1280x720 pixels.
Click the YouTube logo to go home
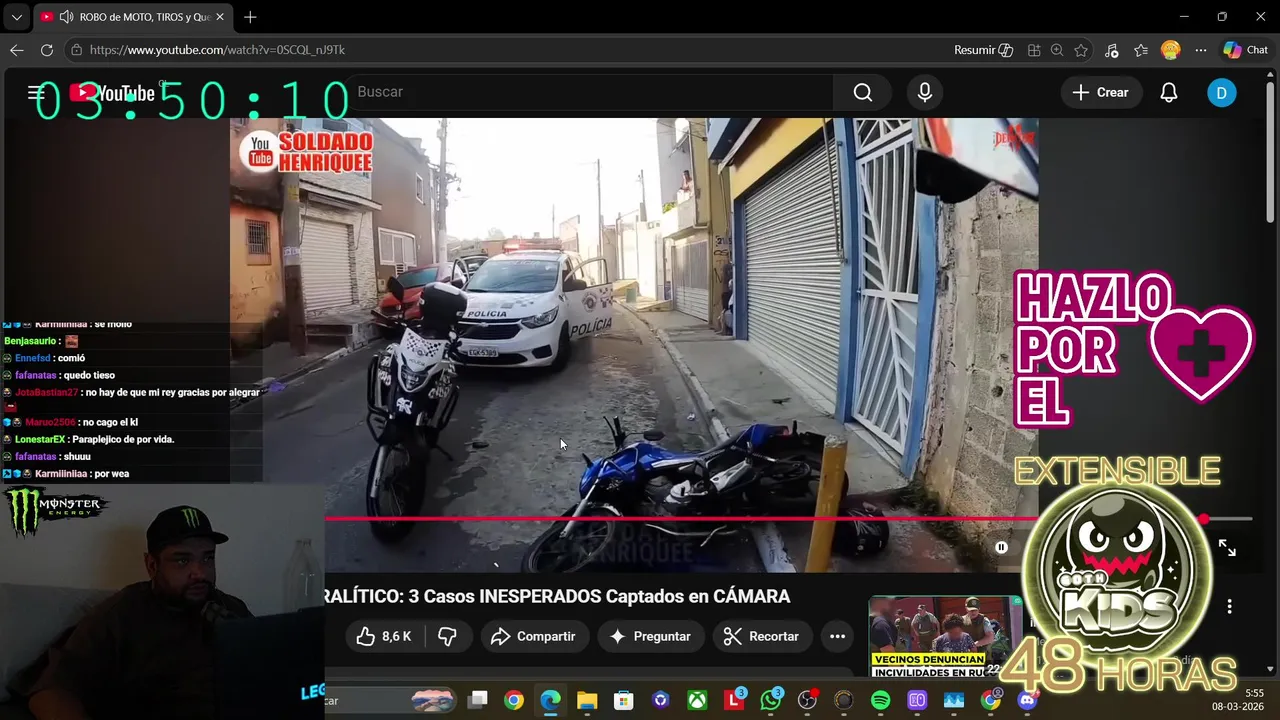[x=113, y=93]
